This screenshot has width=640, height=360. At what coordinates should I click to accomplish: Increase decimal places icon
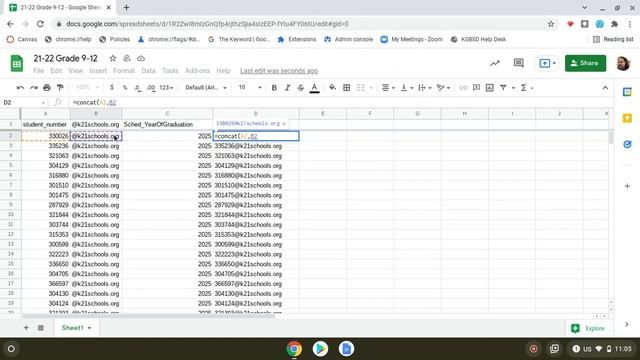(x=151, y=88)
